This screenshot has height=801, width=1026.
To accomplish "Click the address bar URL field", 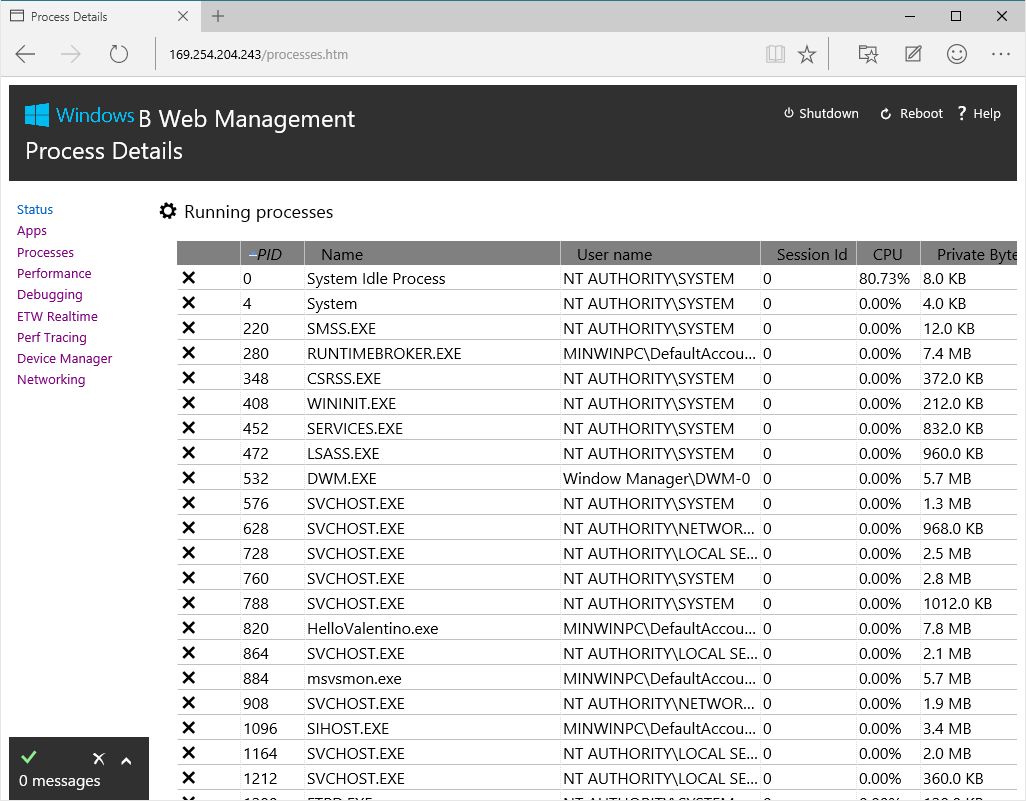I will click(x=450, y=54).
